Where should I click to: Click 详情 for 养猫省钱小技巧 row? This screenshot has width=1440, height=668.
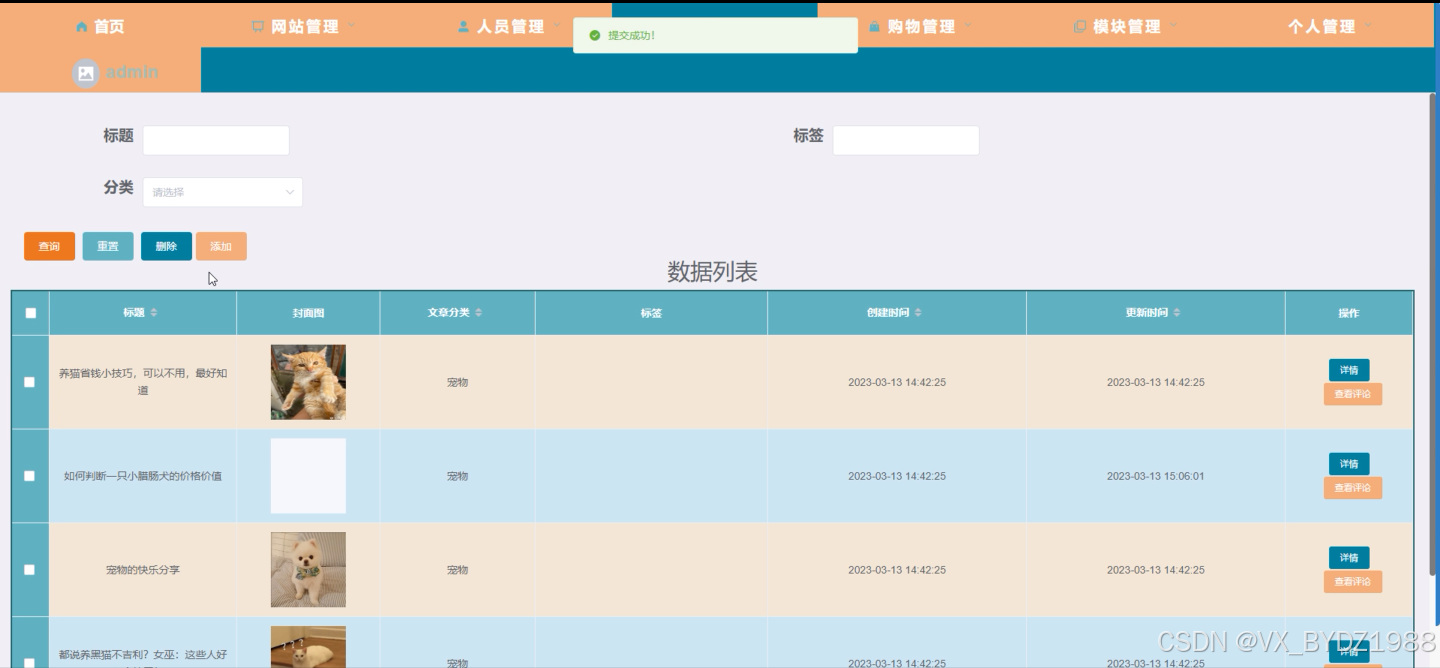tap(1349, 370)
